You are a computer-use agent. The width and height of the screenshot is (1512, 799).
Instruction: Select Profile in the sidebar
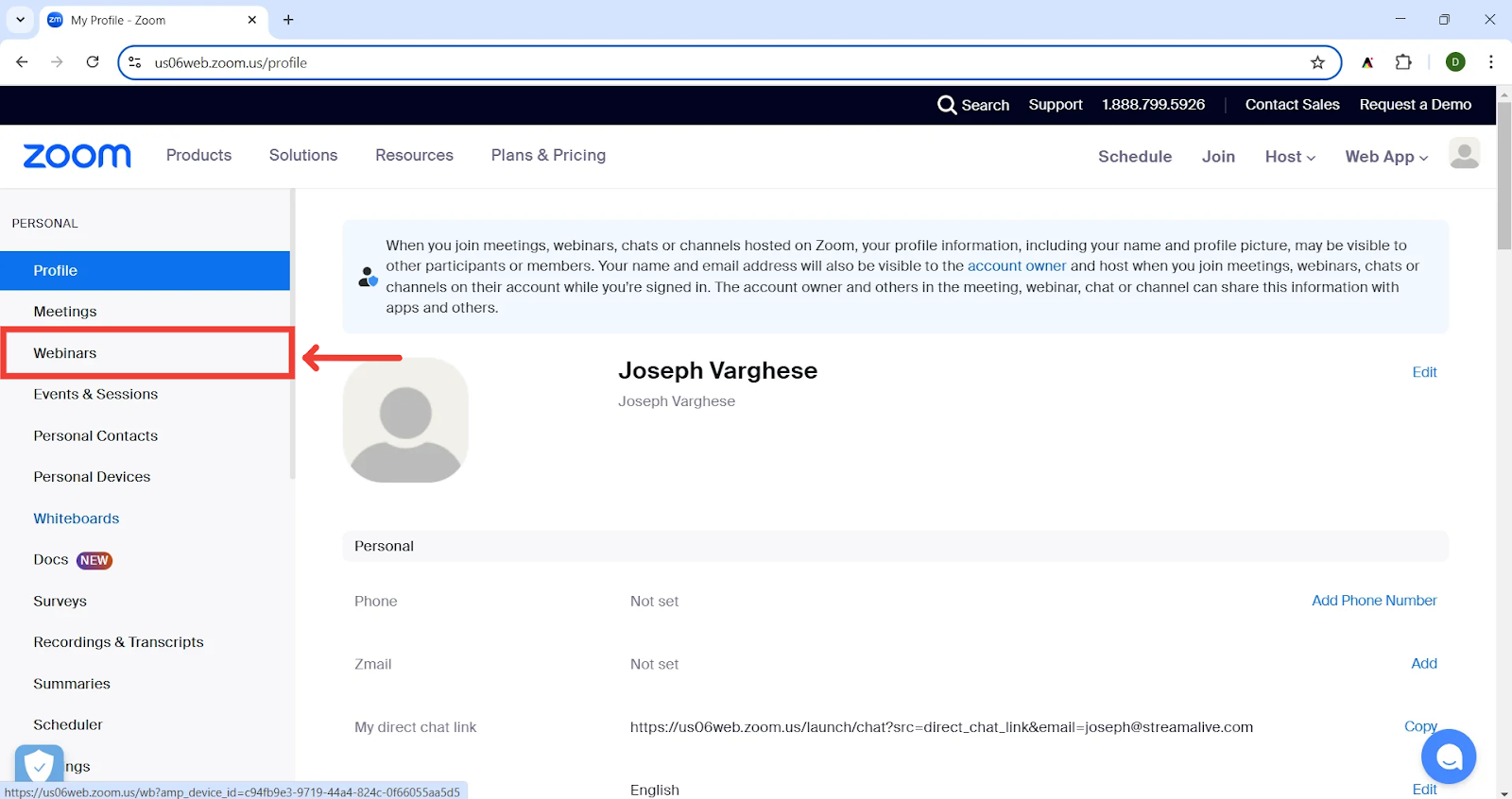(146, 270)
